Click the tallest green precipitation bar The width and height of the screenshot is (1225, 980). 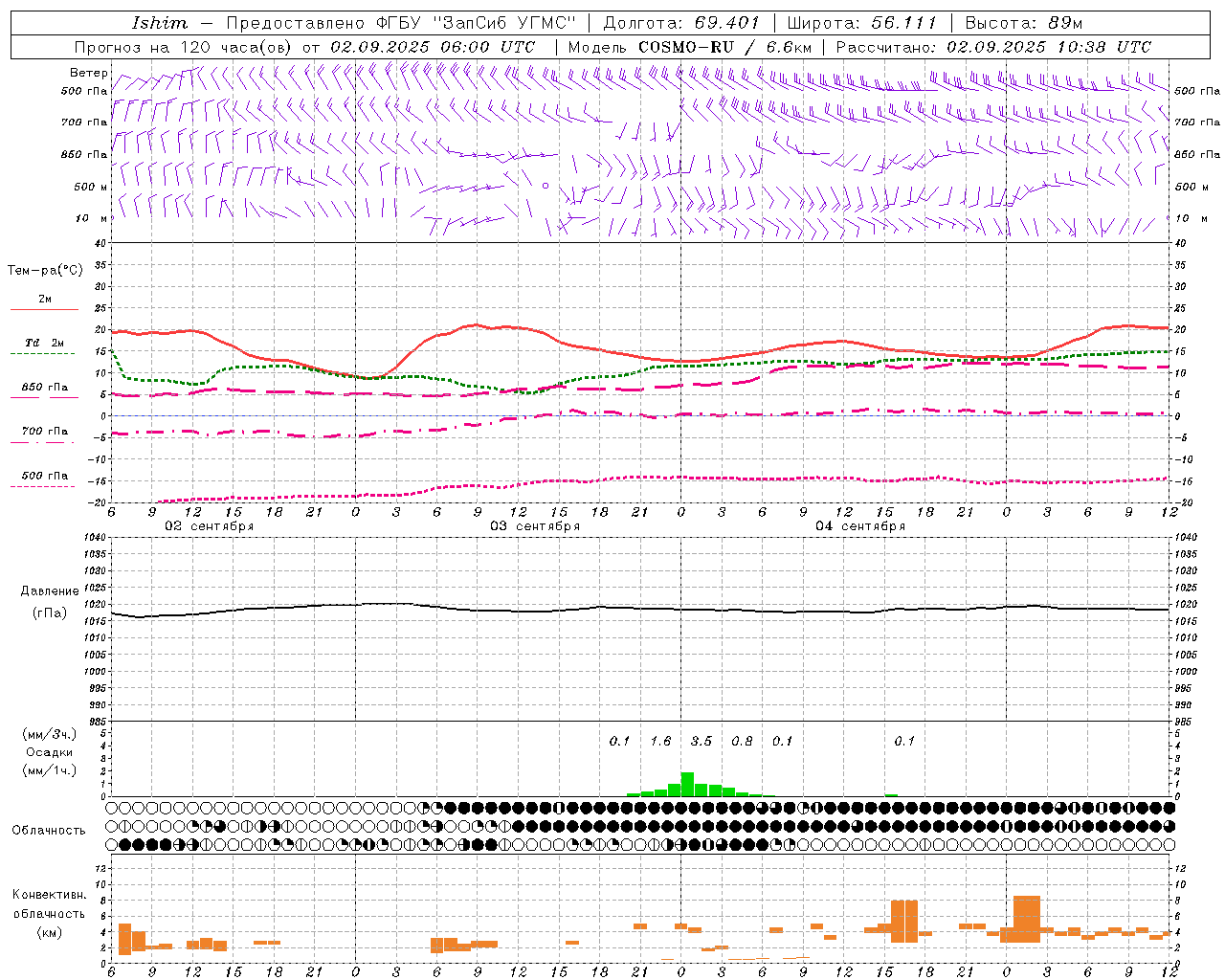tap(687, 784)
